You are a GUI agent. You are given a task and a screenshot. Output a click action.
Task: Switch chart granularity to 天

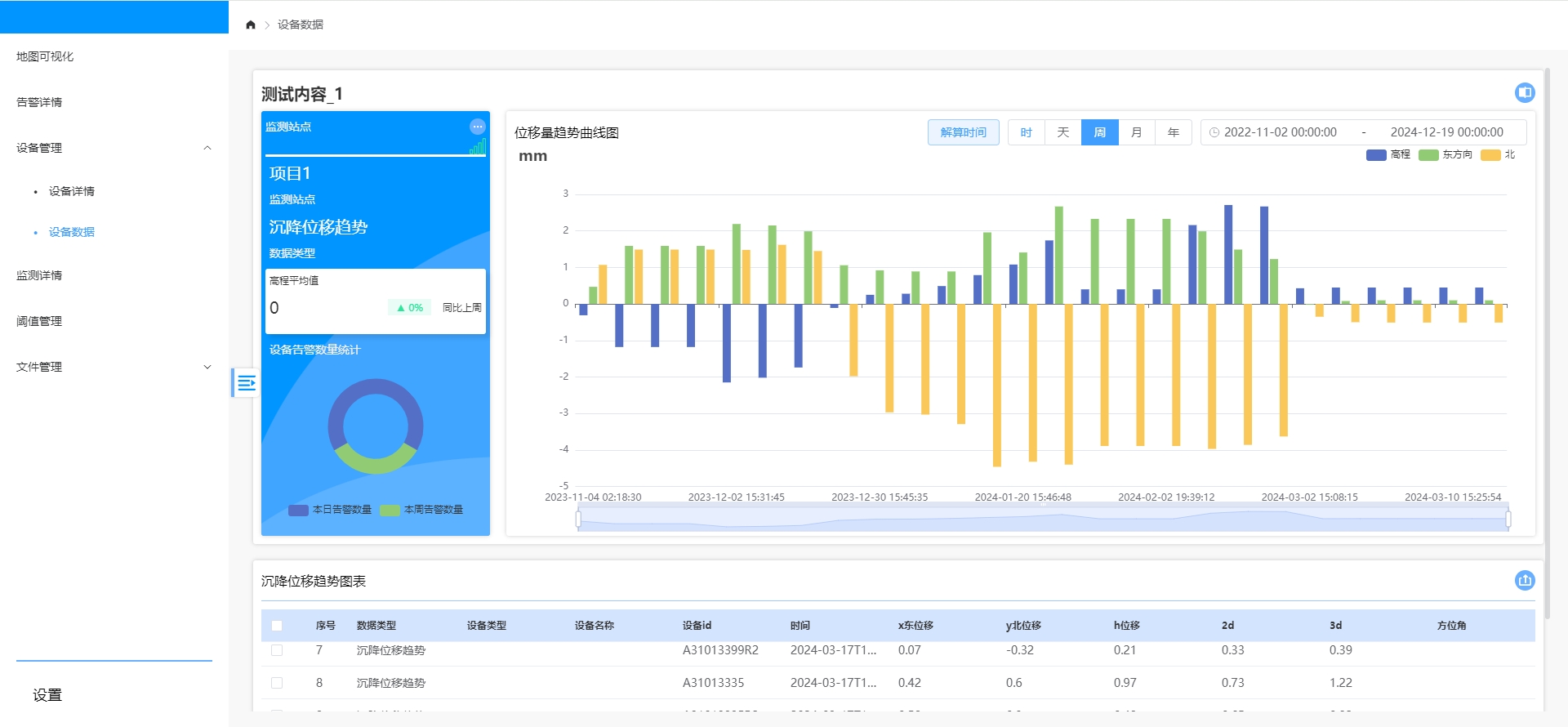[1063, 132]
